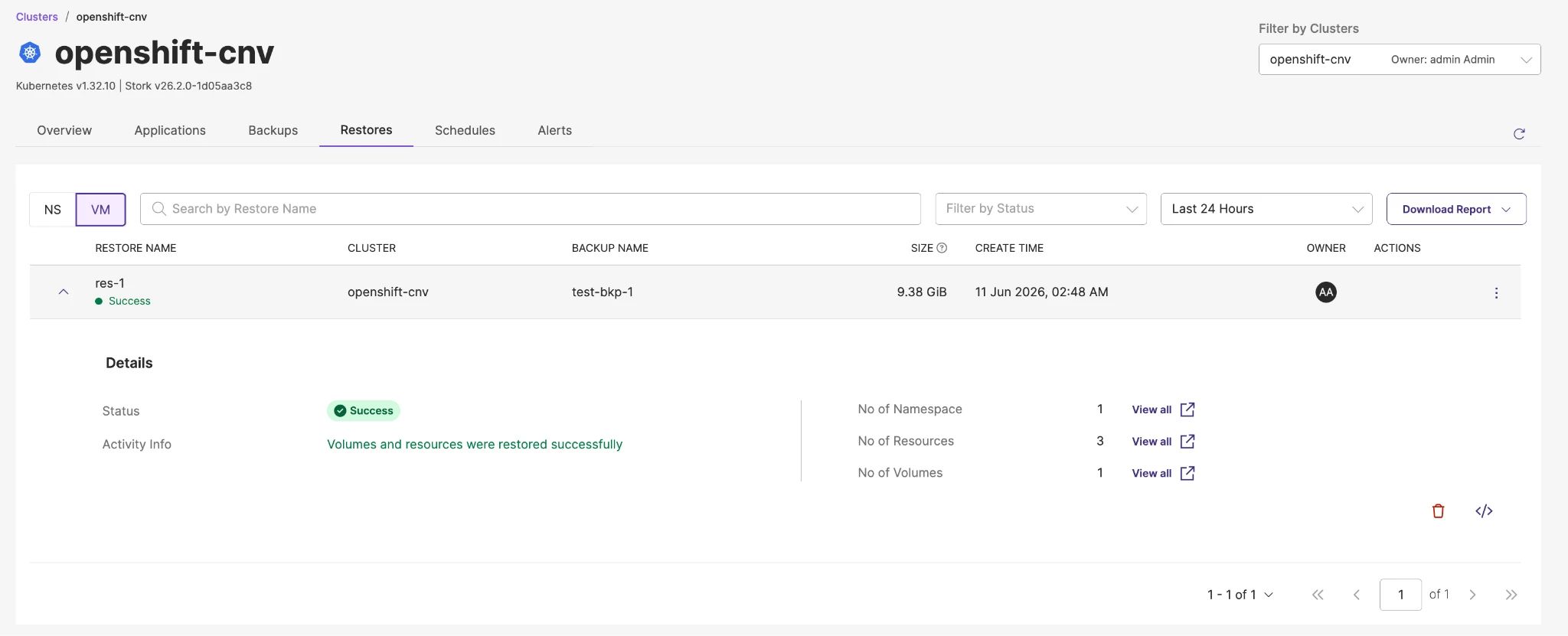This screenshot has width=1568, height=636.
Task: Click the search magnifier icon
Action: (158, 209)
